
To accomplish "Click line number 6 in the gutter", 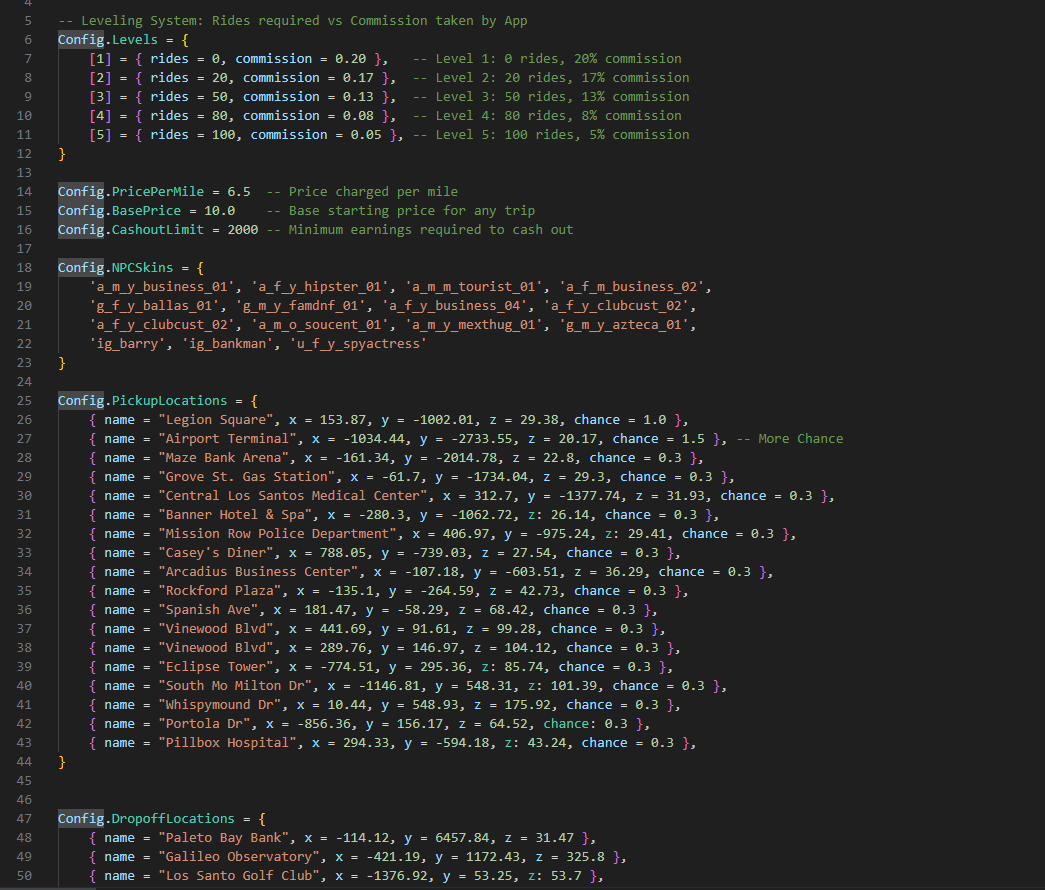I will [x=26, y=40].
